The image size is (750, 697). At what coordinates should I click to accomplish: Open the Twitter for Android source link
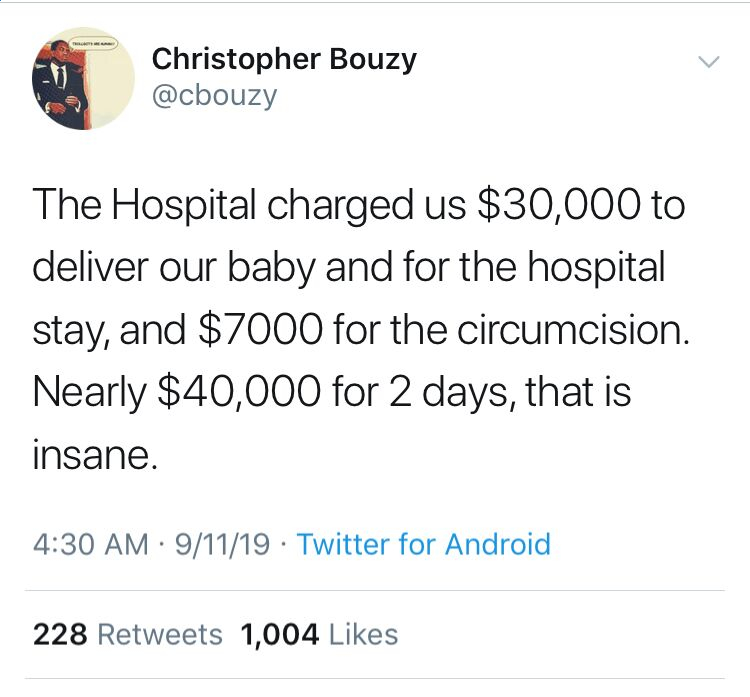423,544
